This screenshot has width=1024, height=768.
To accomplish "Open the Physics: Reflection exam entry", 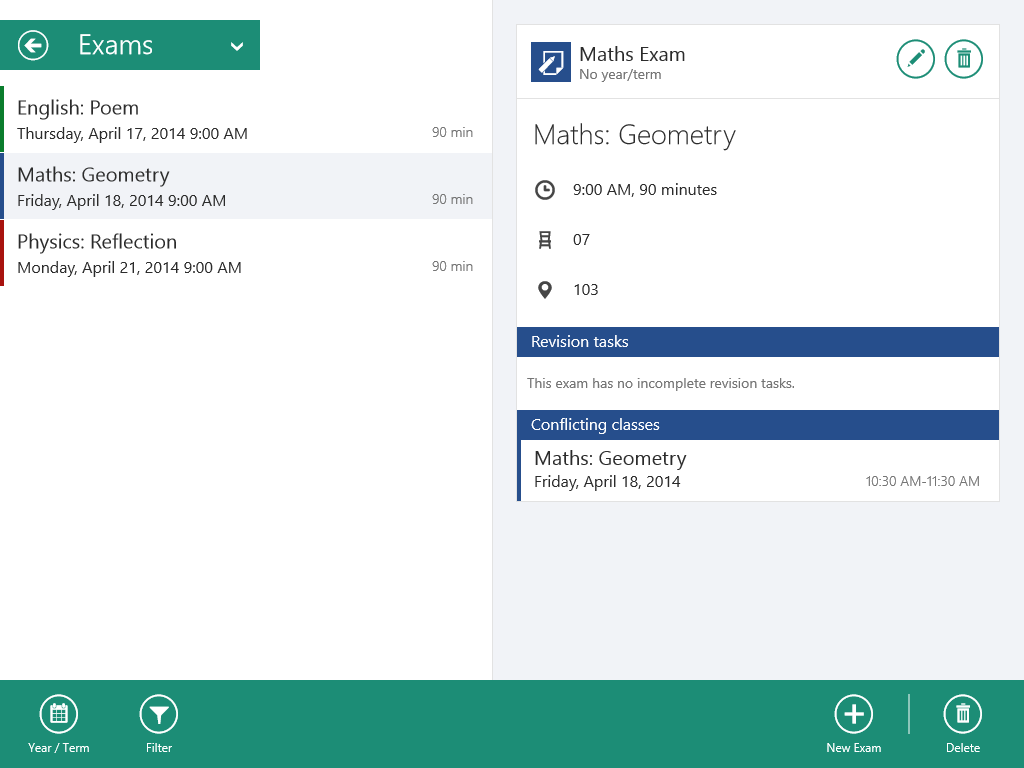I will [245, 253].
